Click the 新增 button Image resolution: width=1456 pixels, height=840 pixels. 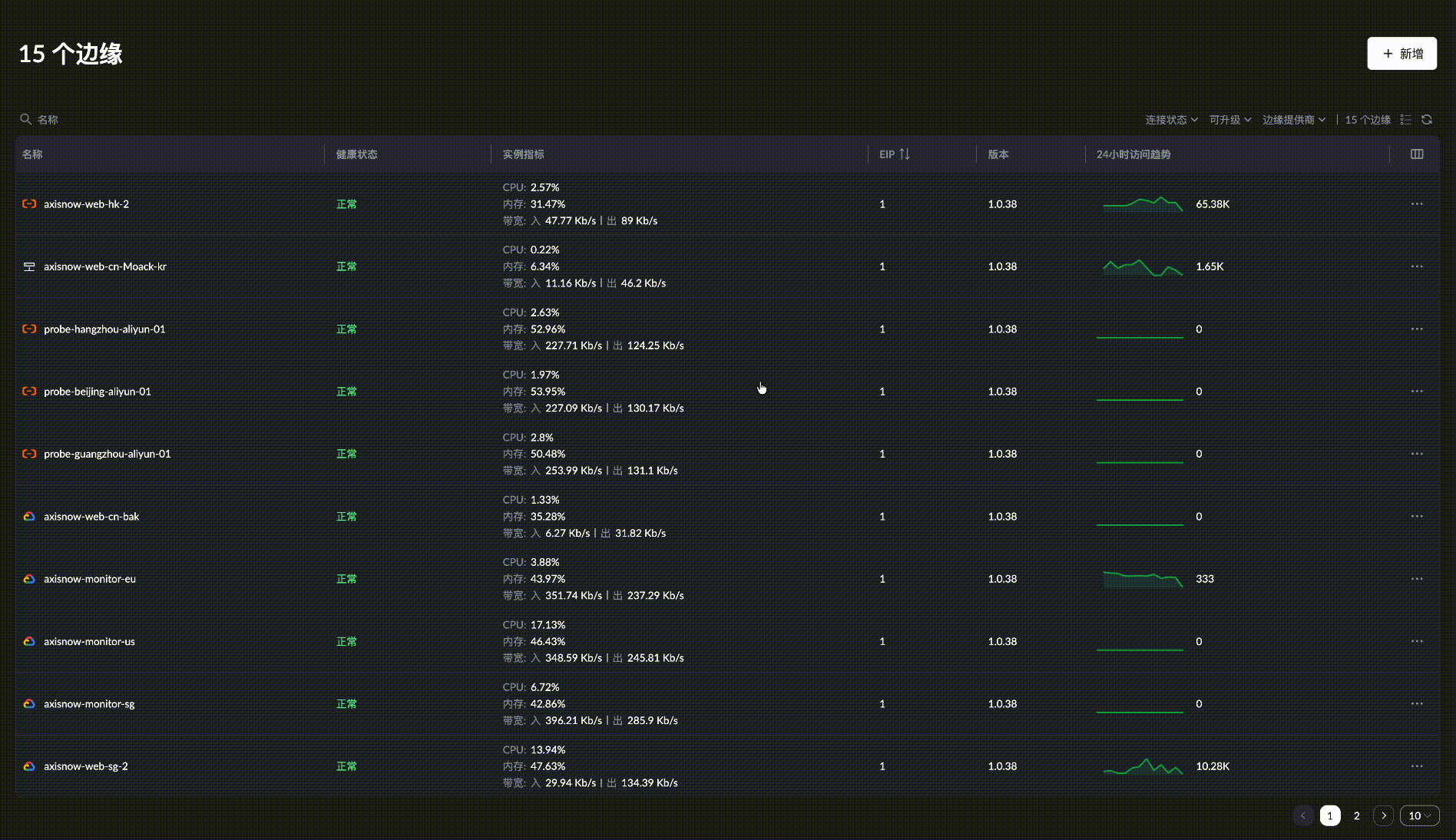(x=1401, y=54)
